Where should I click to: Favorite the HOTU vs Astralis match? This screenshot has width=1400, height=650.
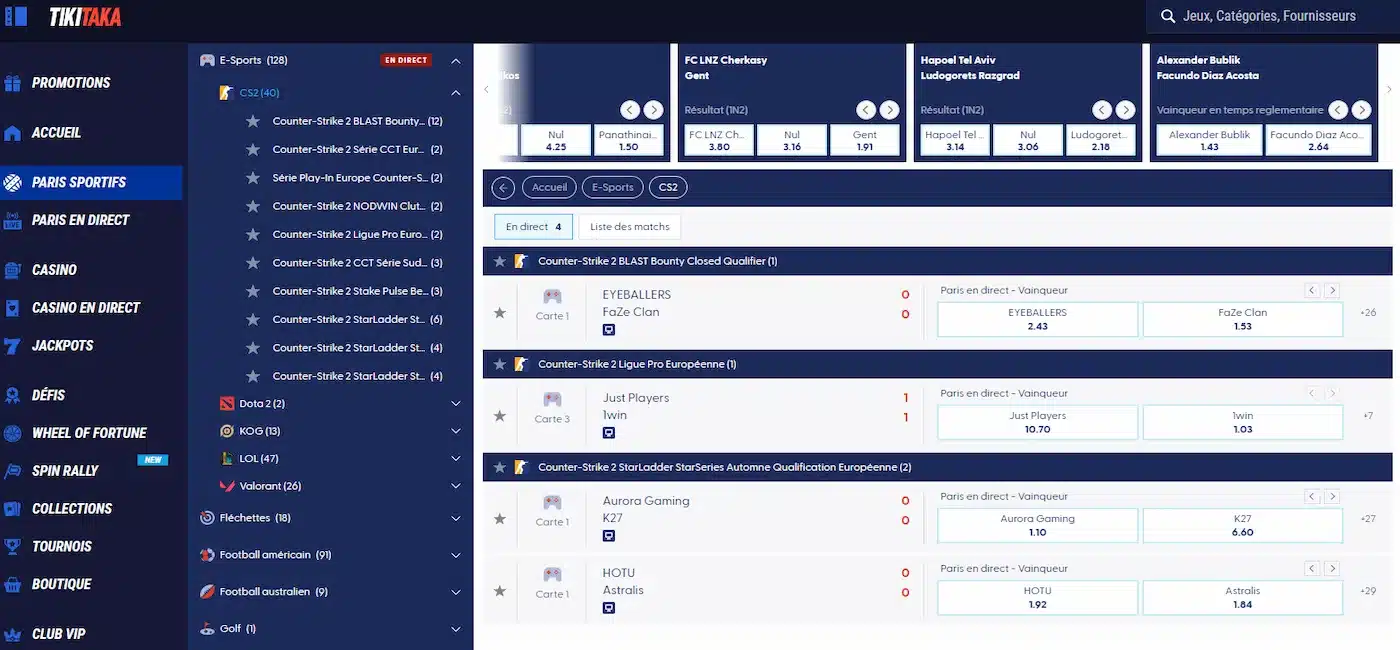point(500,591)
